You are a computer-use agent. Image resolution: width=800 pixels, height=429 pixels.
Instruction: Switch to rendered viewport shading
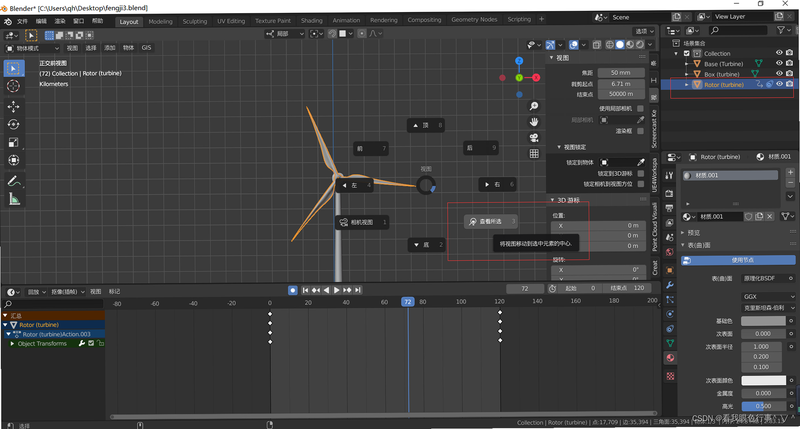640,45
